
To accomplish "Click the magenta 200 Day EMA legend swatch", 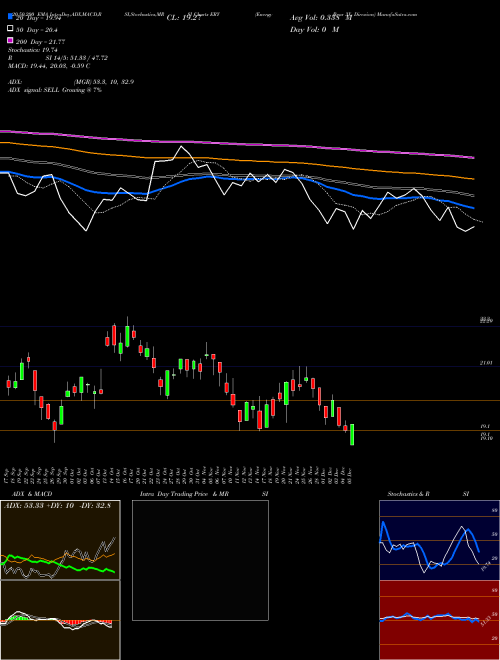I will [10, 41].
